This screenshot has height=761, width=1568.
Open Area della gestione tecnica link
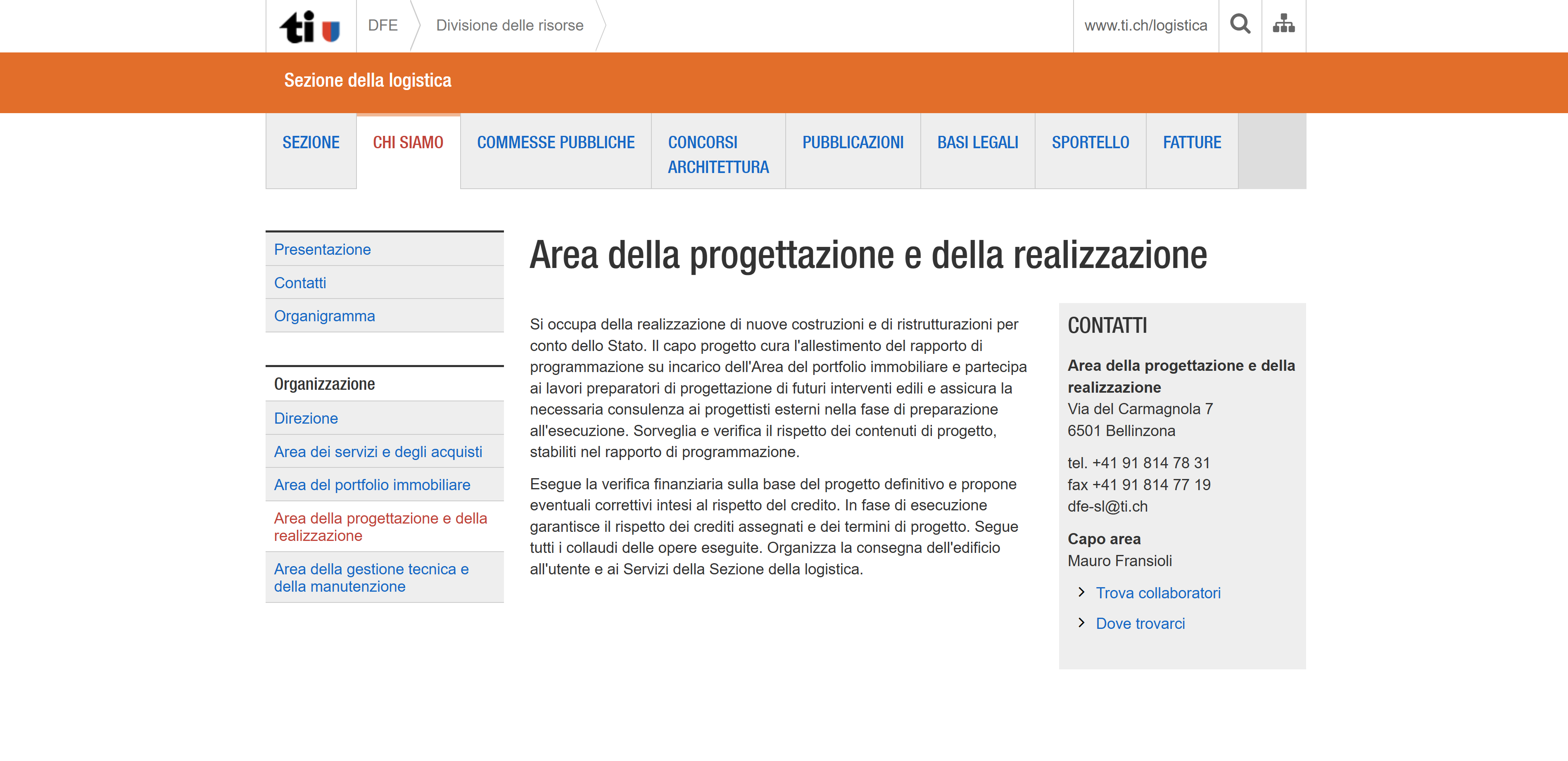click(x=371, y=577)
